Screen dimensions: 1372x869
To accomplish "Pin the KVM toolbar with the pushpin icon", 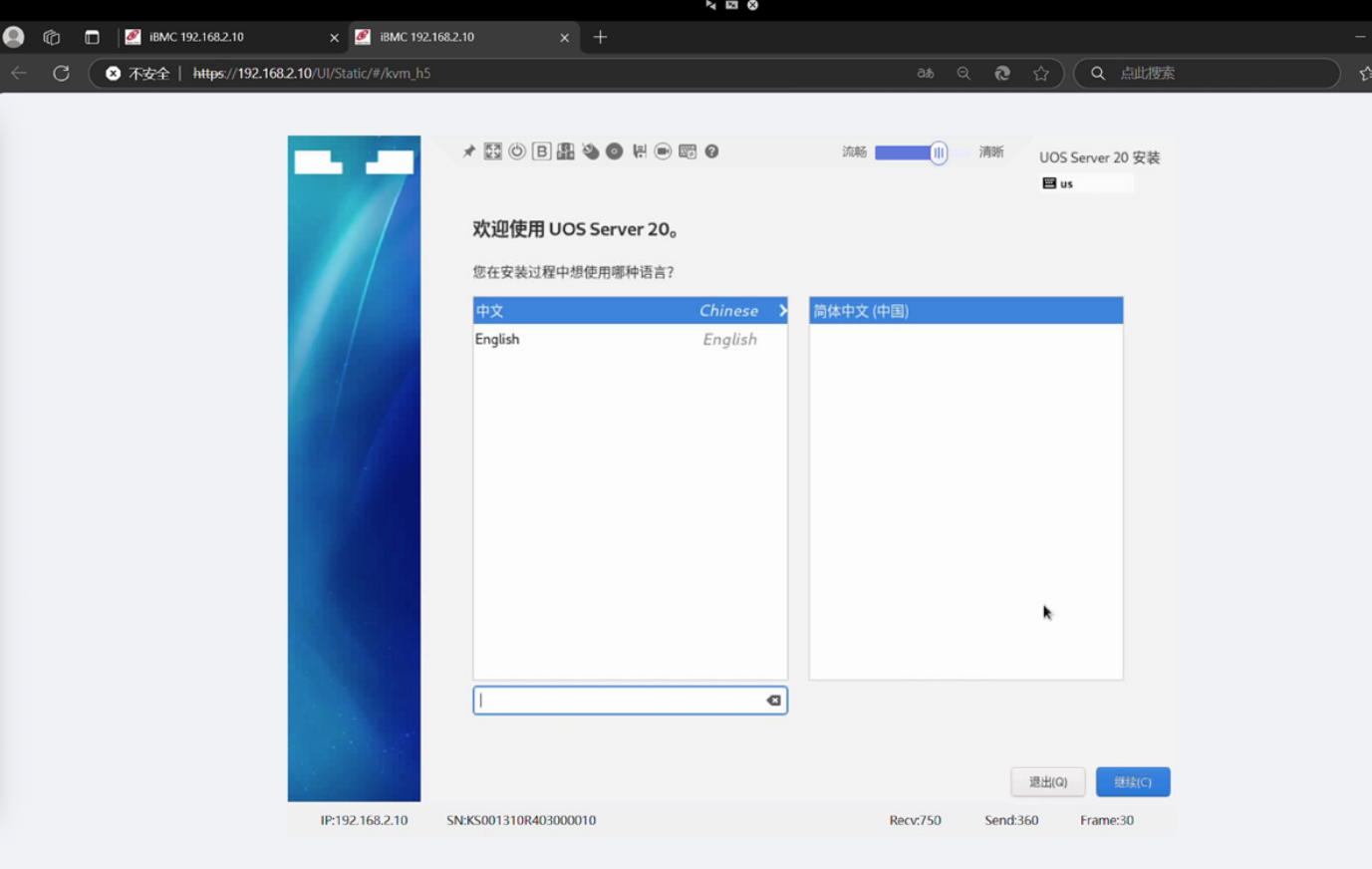I will click(469, 151).
